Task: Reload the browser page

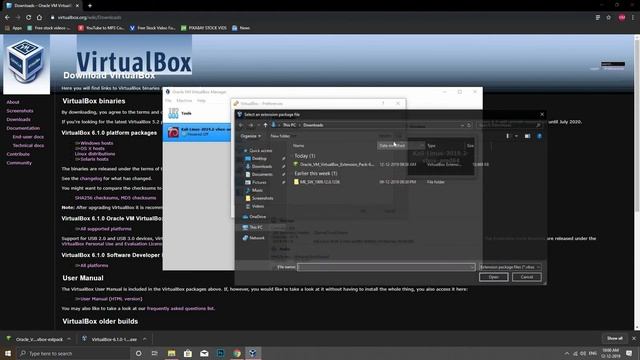Action: coord(29,18)
